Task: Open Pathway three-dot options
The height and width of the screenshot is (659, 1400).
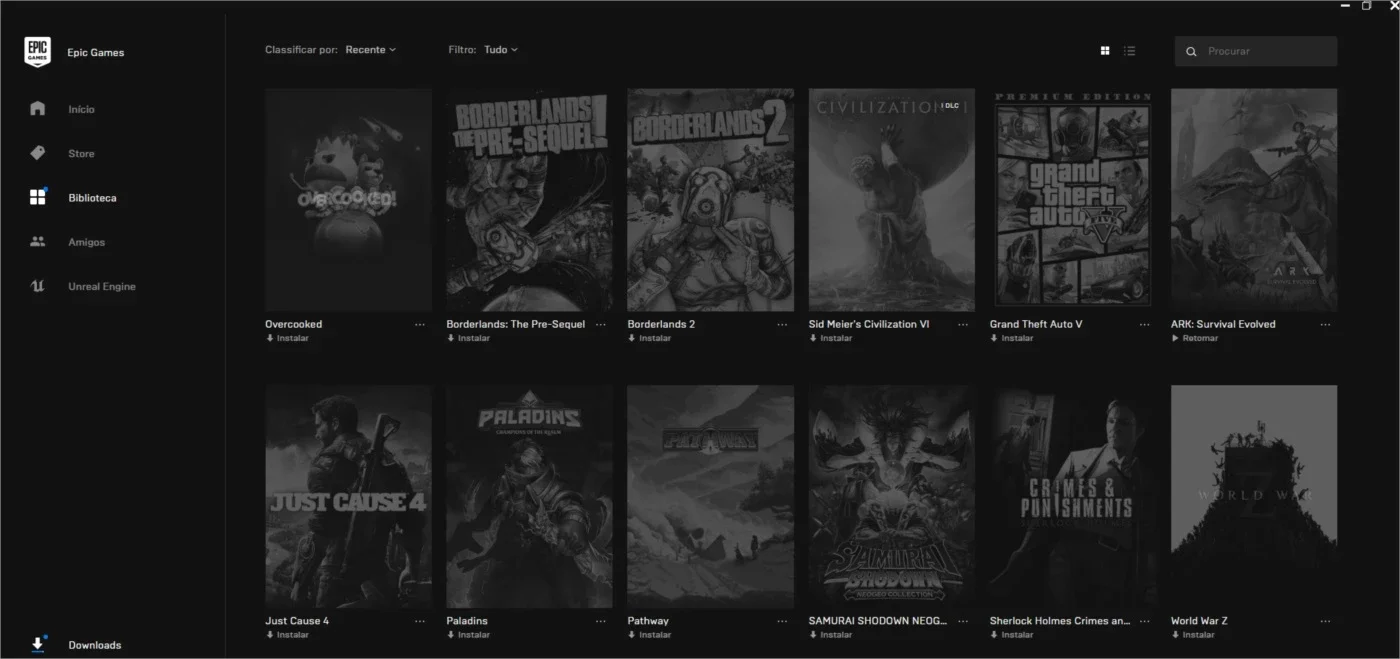Action: pos(782,621)
